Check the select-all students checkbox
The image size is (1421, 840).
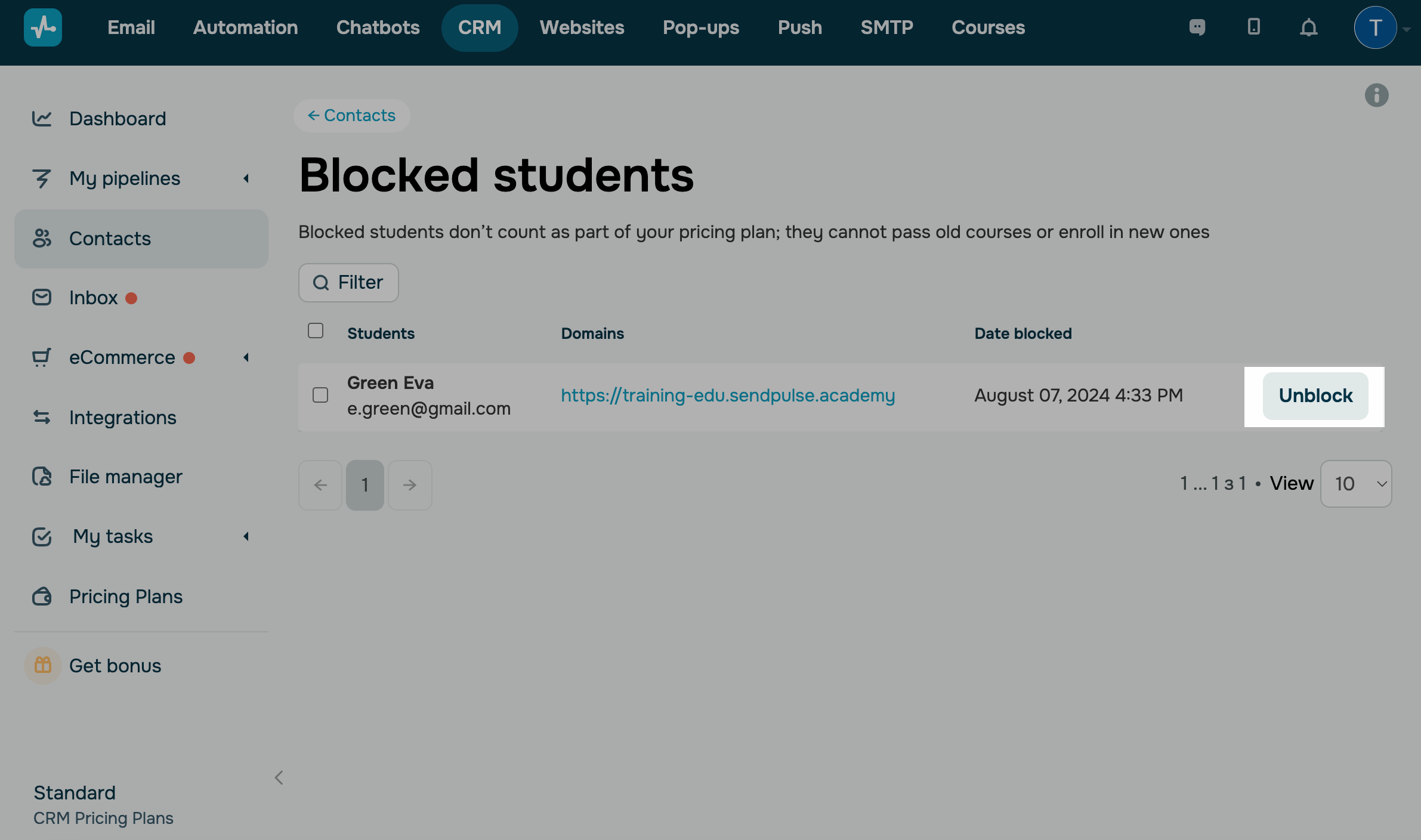click(x=316, y=331)
